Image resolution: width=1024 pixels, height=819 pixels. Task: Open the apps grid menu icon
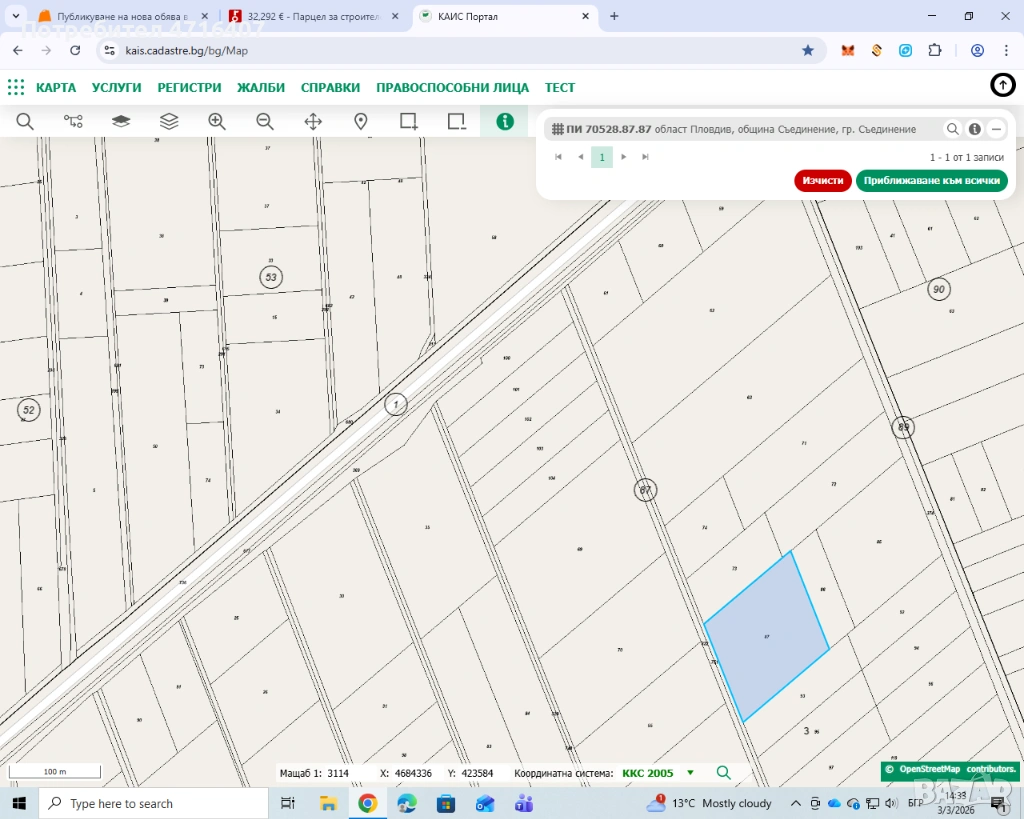pos(16,87)
